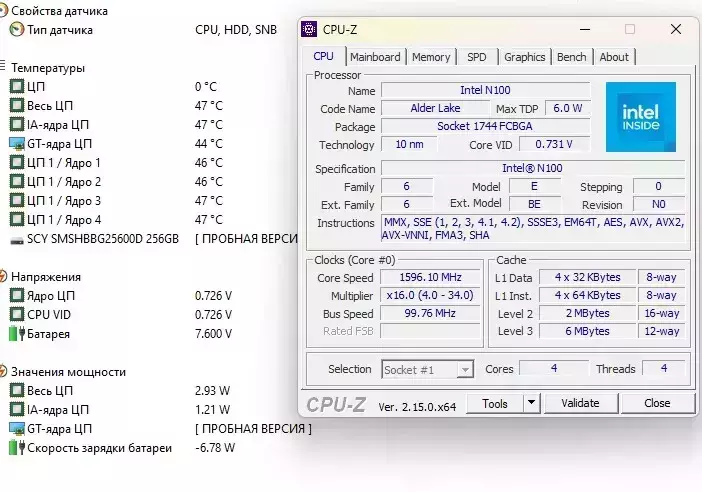The height and width of the screenshot is (492, 702).
Task: Click the Свойства датчика section icon
Action: (3, 11)
